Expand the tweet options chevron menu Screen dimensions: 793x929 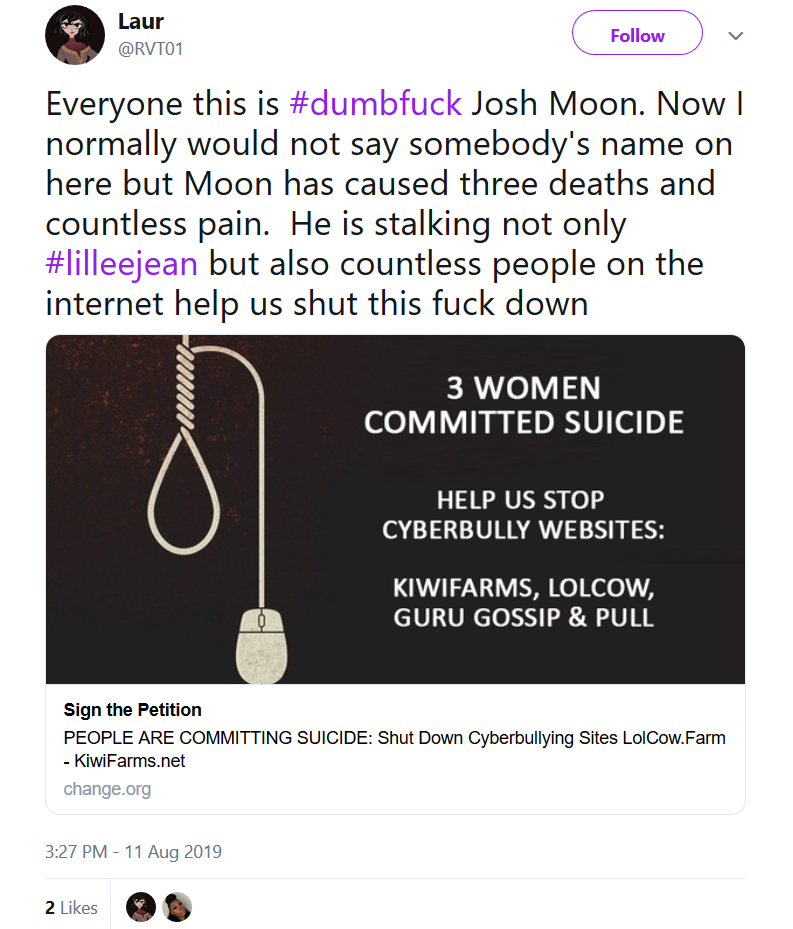pyautogui.click(x=736, y=36)
